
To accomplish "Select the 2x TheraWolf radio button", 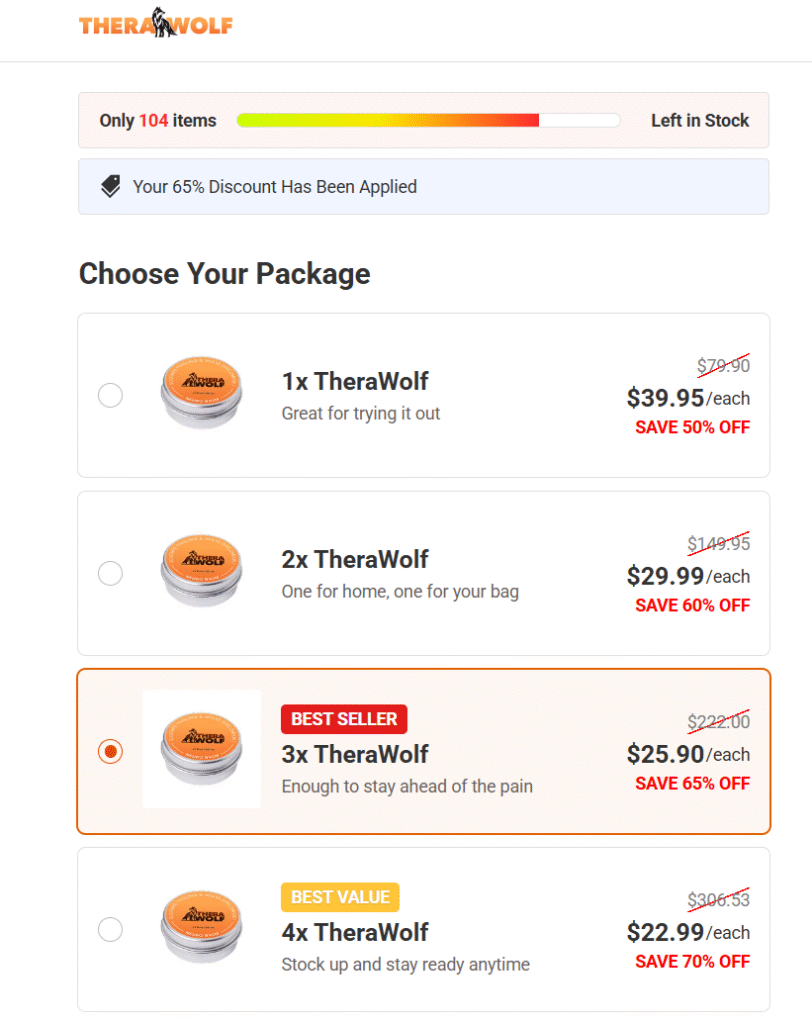I will coord(110,573).
